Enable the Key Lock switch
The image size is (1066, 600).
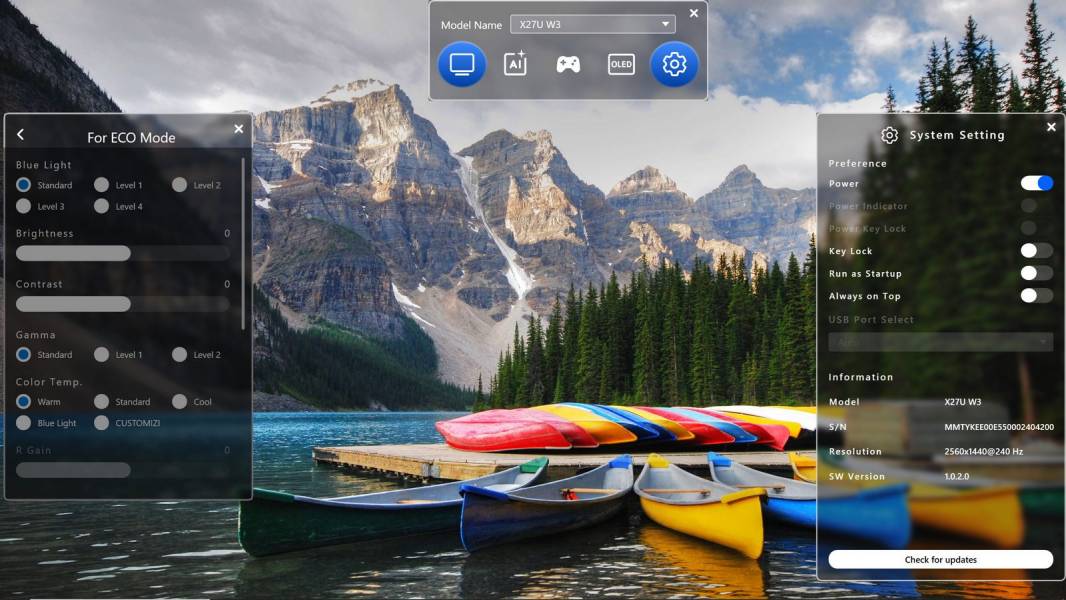1036,251
